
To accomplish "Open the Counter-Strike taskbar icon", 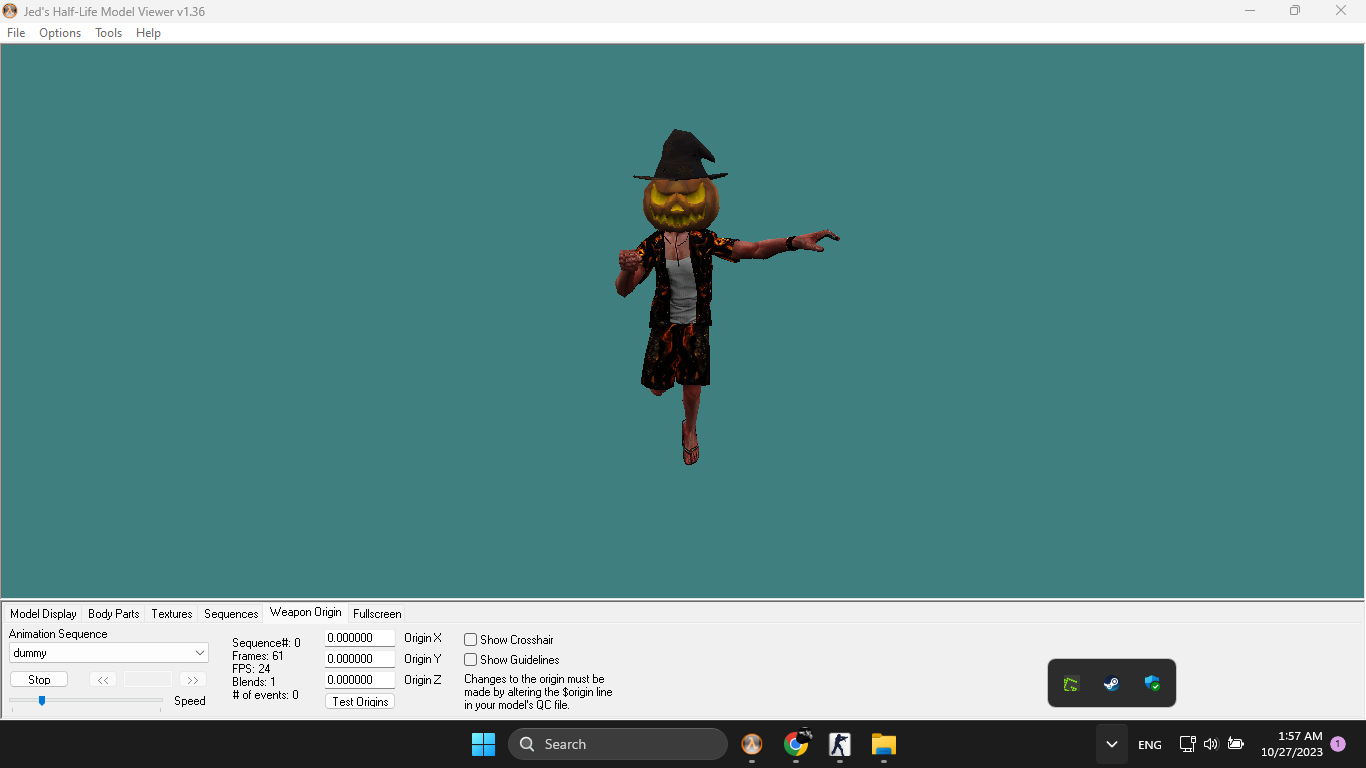I will click(840, 744).
